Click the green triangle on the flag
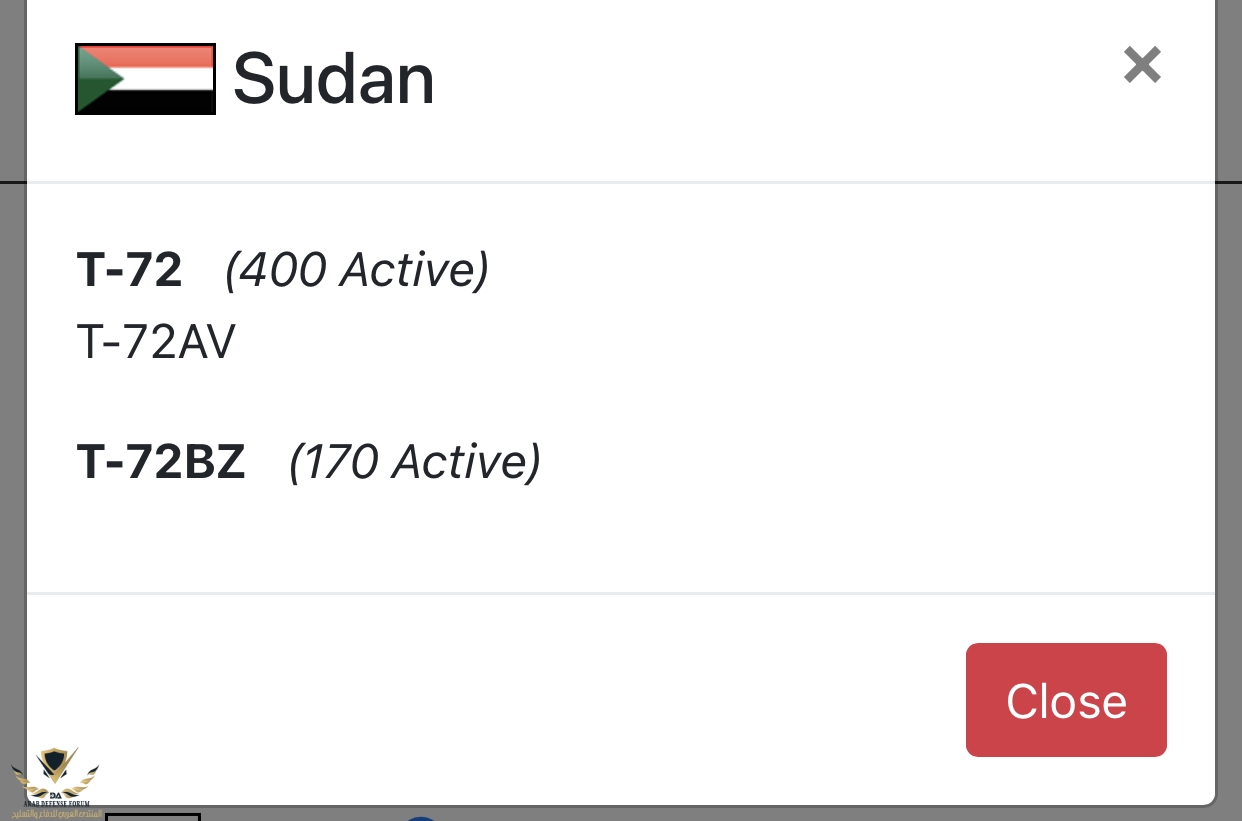This screenshot has height=821, width=1242. pos(97,79)
